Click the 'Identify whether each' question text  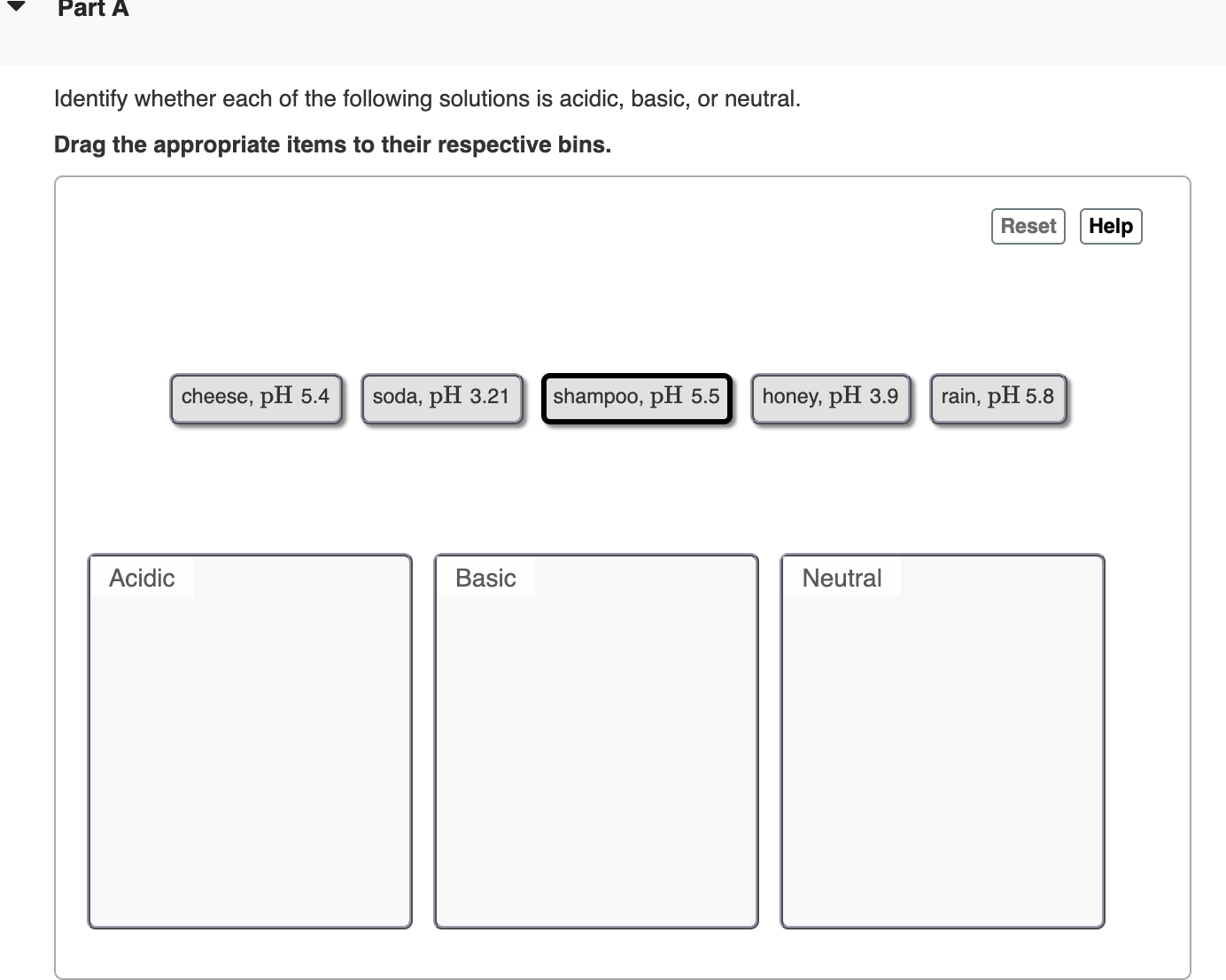[427, 98]
